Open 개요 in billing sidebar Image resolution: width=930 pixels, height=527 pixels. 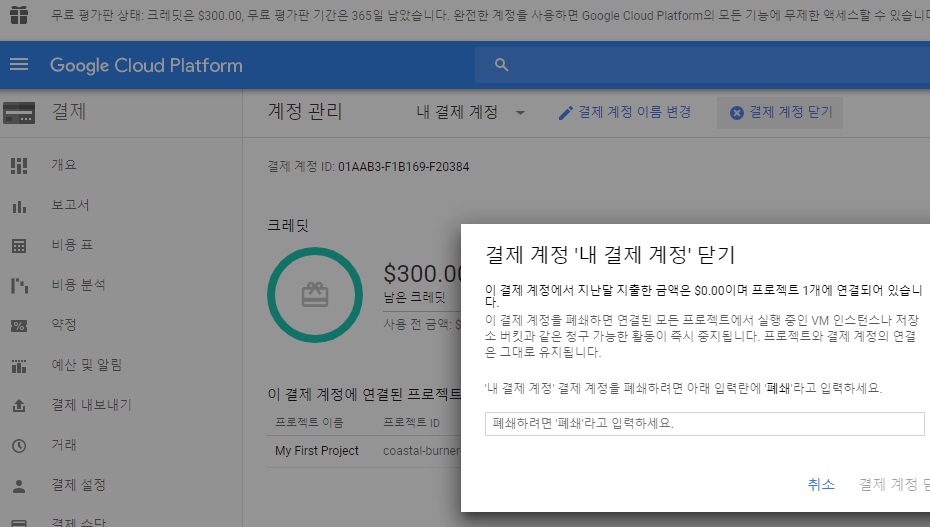coord(64,165)
